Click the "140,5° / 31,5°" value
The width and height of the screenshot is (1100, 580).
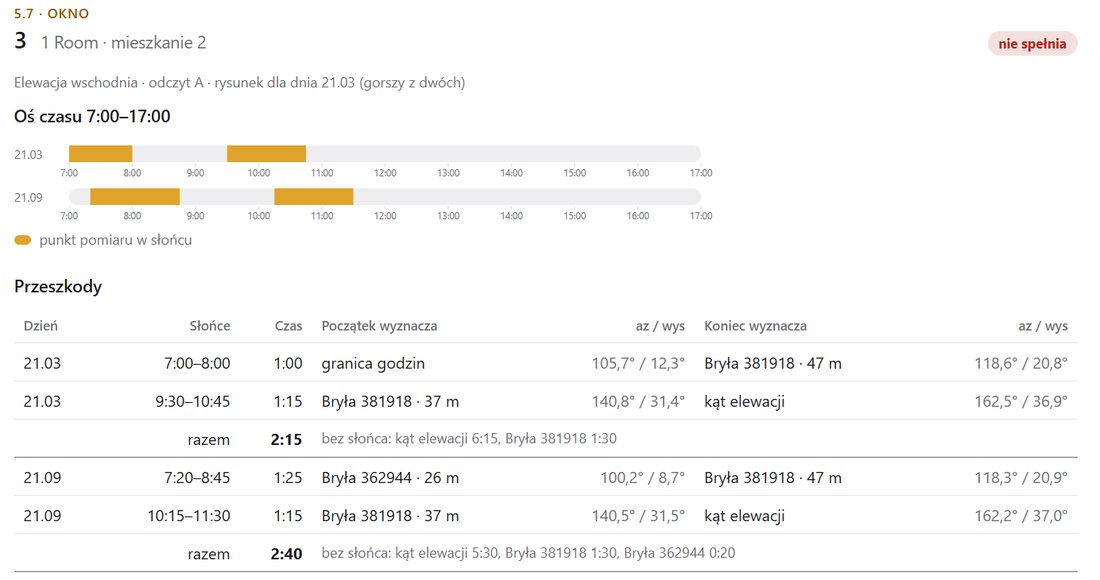point(638,515)
